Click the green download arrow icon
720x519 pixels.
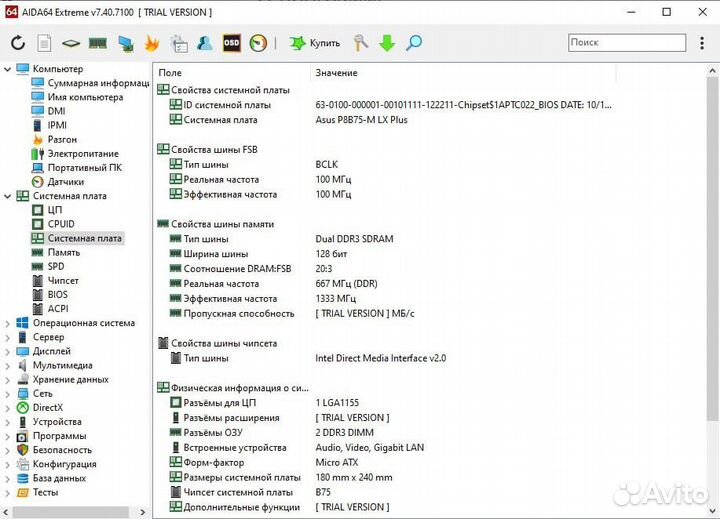pos(387,43)
